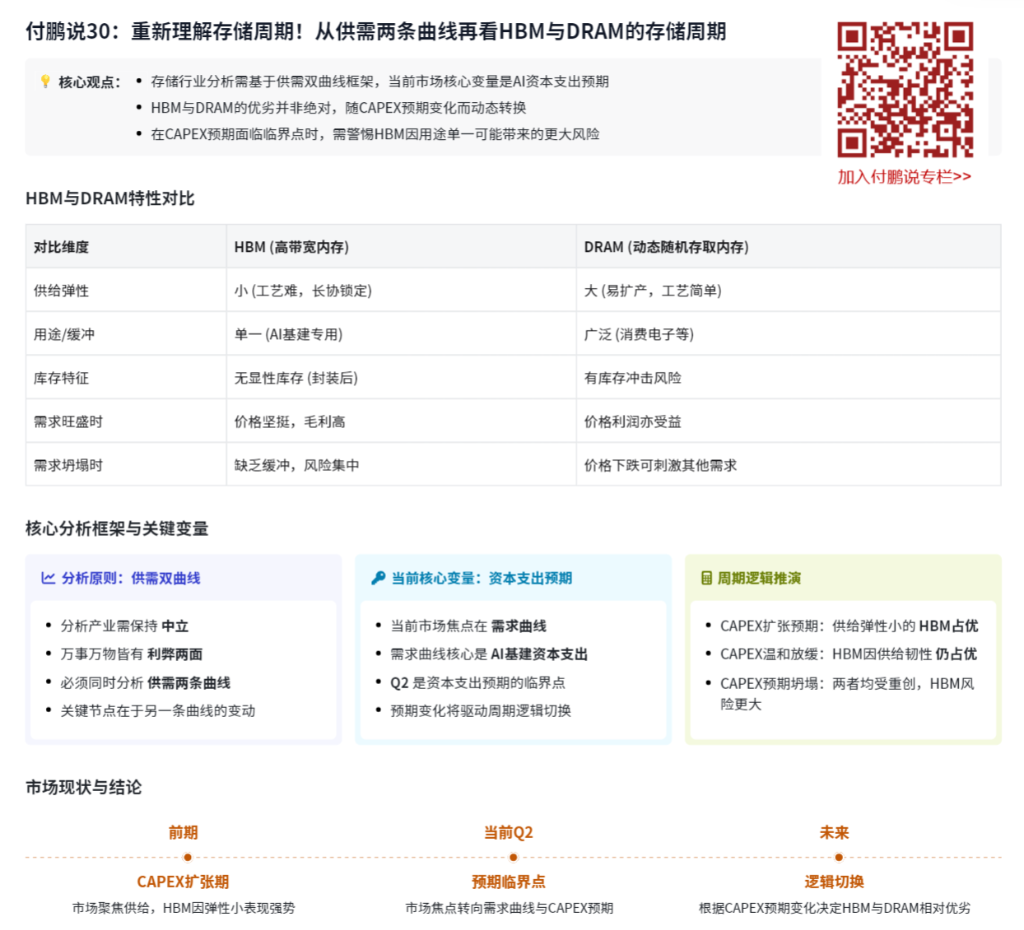Click the caption 根据CAPEX预期变化决定HBM与DRAM相对优劣

834,908
